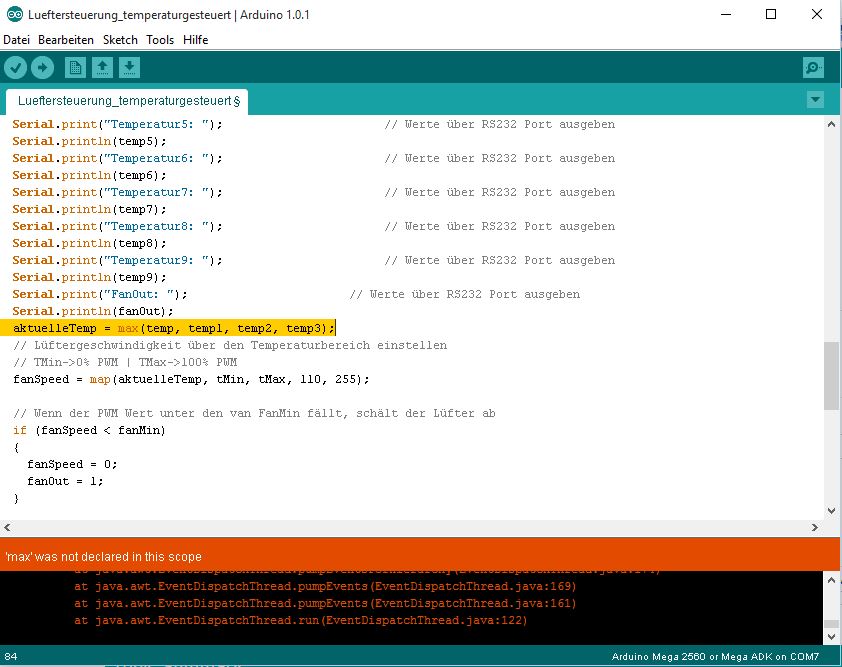Click the fanSpeed = map(...) line
This screenshot has height=667, width=842.
[x=191, y=379]
